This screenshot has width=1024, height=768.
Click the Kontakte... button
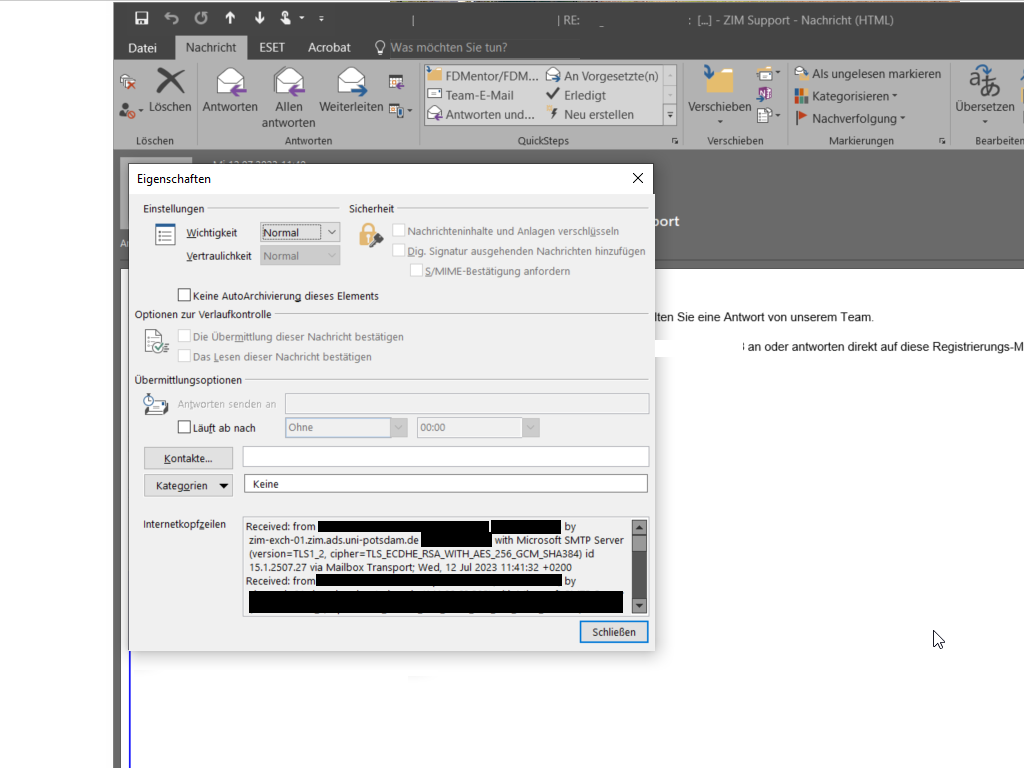(188, 458)
